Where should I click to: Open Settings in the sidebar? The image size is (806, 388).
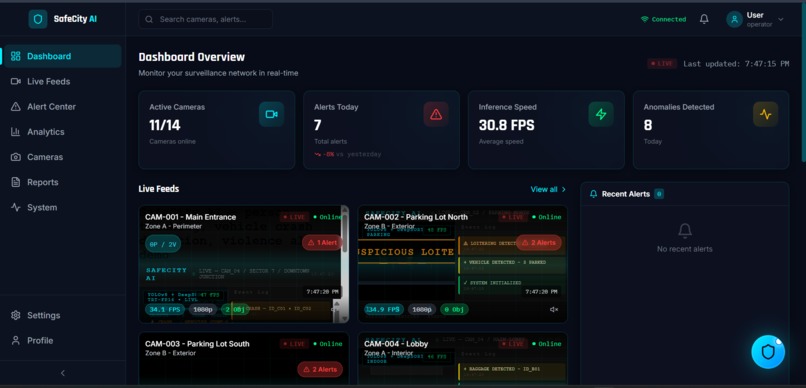click(x=63, y=315)
